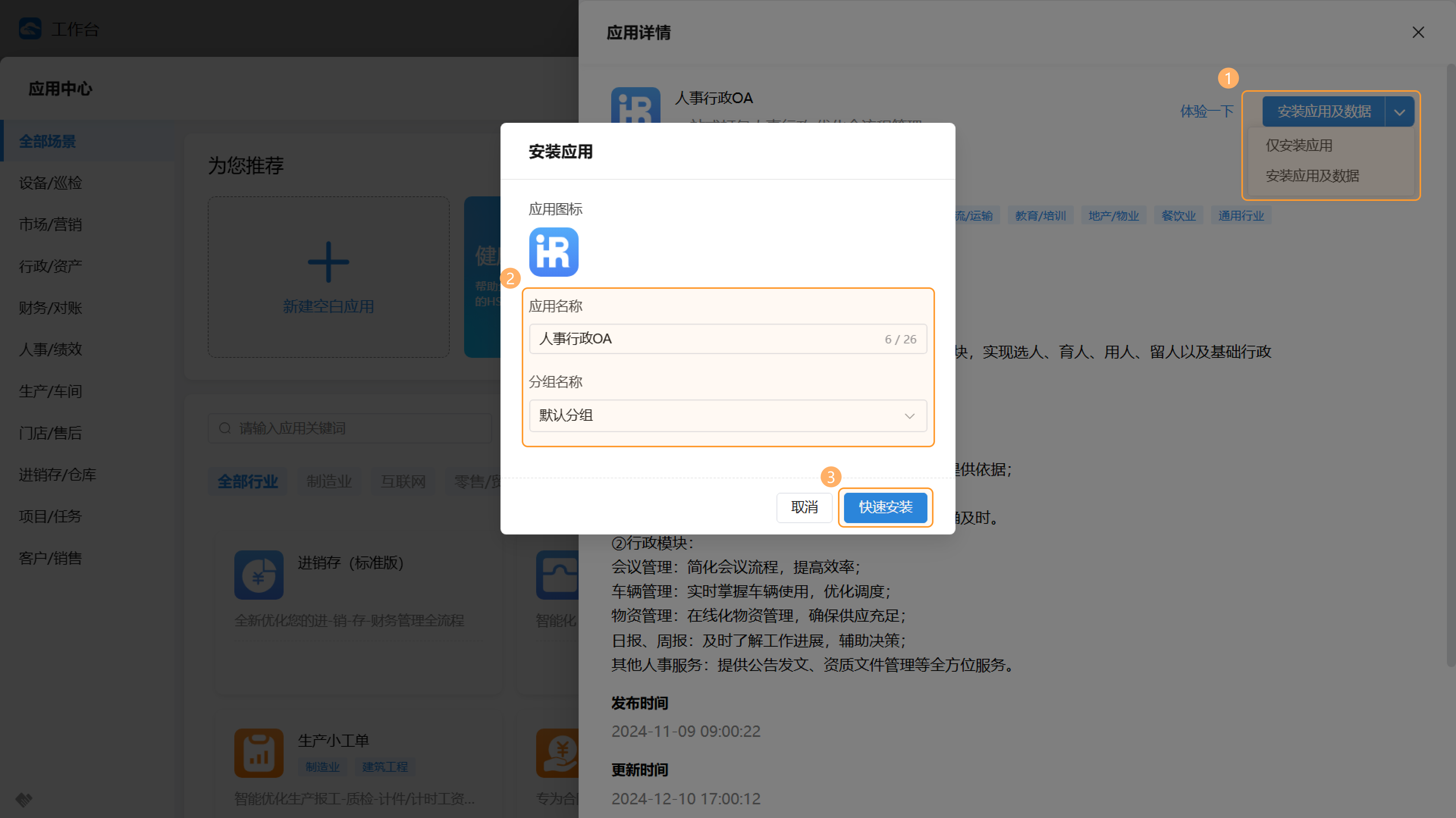Click the 新建空白应用 link

(x=328, y=307)
